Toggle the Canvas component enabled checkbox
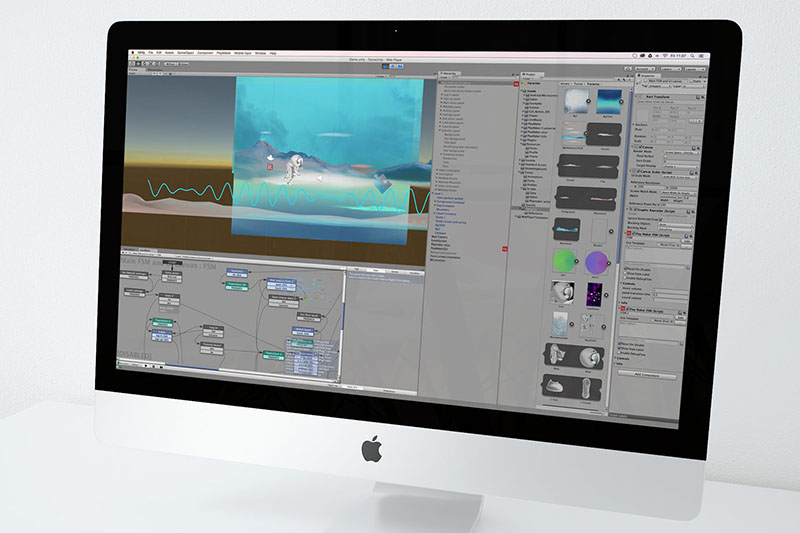The image size is (800, 533). 640,147
